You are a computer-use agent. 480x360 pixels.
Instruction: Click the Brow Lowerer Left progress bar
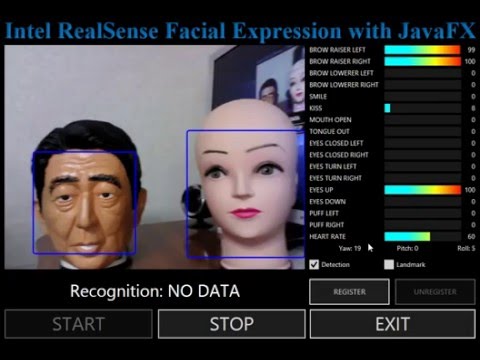click(423, 73)
